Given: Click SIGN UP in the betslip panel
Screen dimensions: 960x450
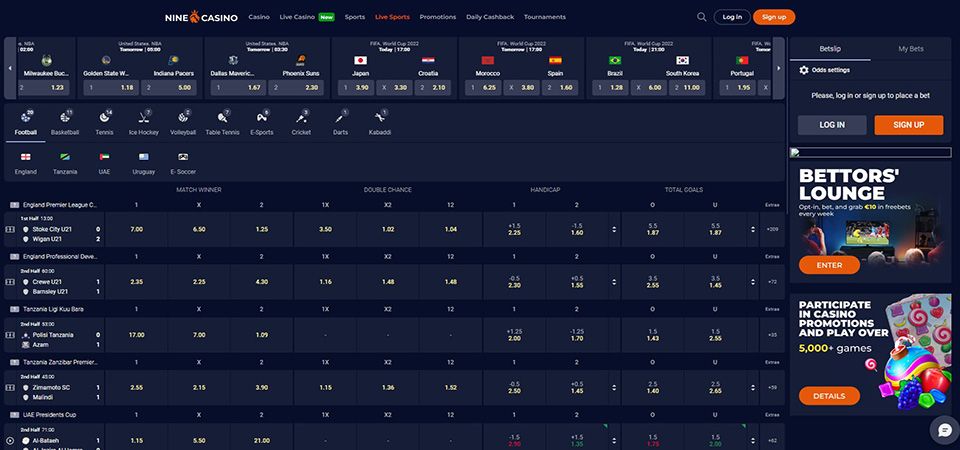Looking at the screenshot, I should (x=909, y=125).
